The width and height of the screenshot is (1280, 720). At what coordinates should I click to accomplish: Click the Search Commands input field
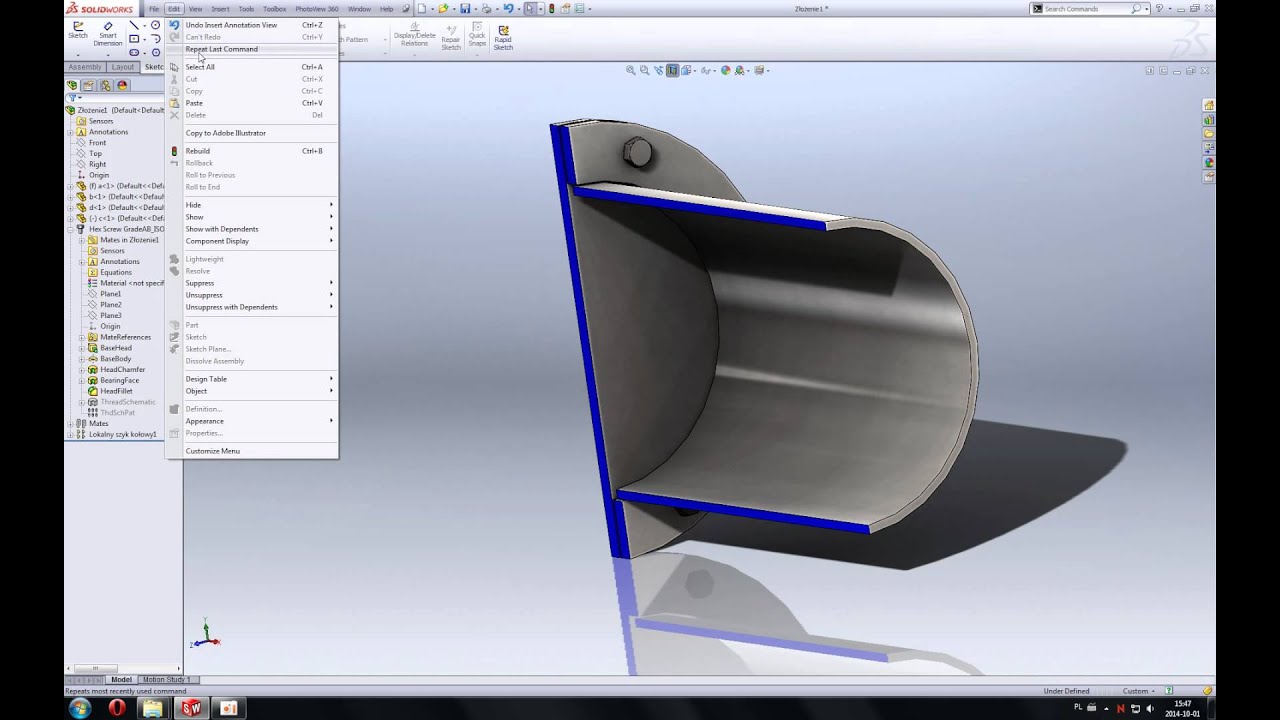1087,9
